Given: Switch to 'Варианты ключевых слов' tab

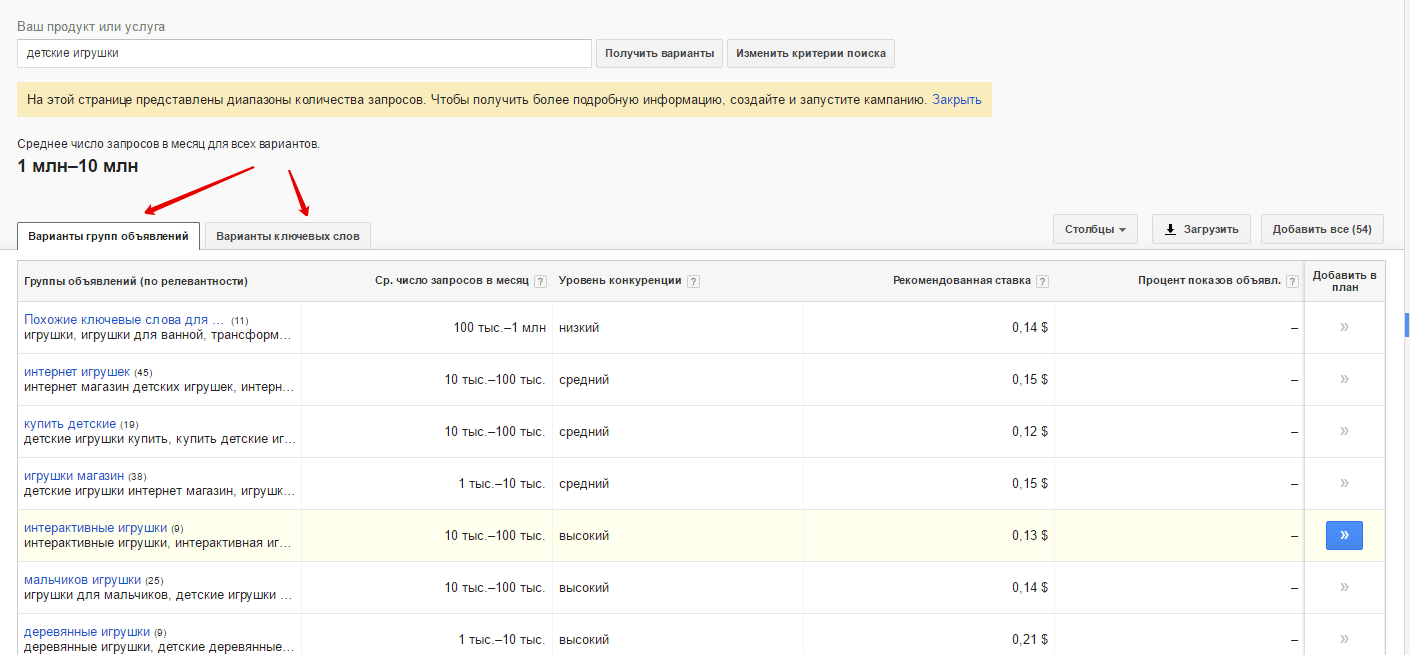Looking at the screenshot, I should 288,236.
